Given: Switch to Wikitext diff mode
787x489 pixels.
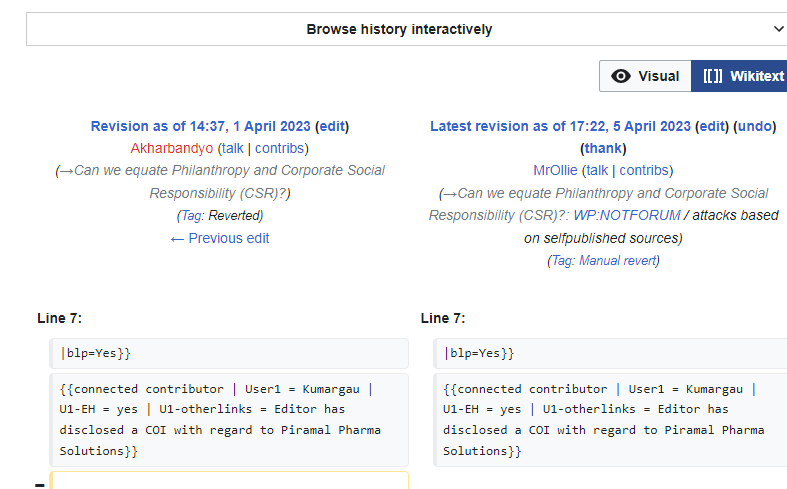Looking at the screenshot, I should coord(742,76).
